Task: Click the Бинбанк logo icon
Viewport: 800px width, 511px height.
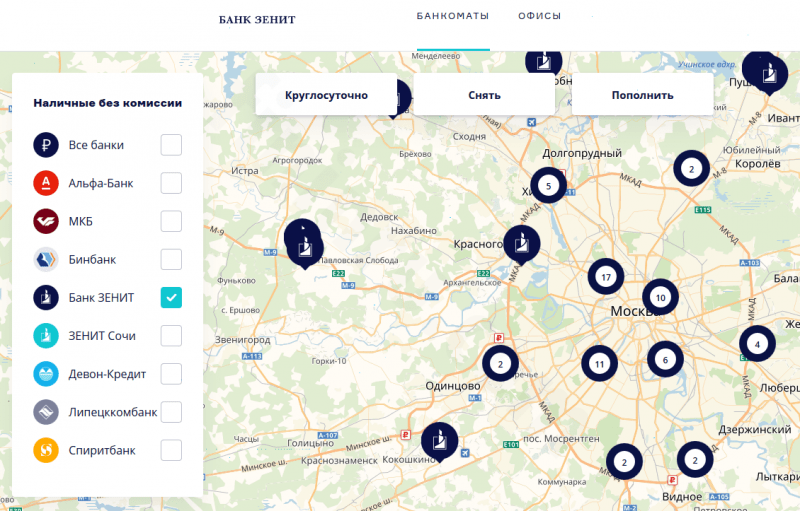Action: pyautogui.click(x=46, y=259)
